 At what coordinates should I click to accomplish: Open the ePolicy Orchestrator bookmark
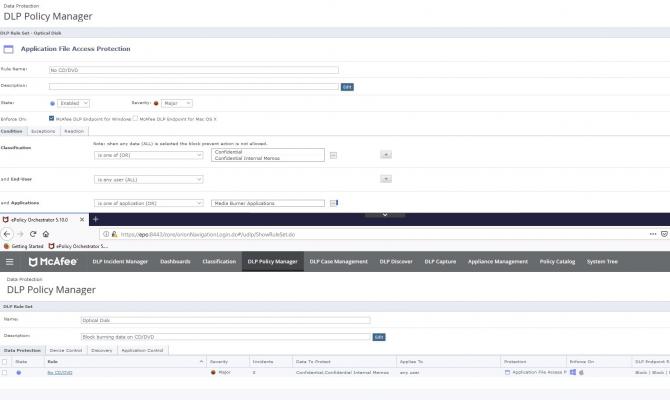click(78, 246)
